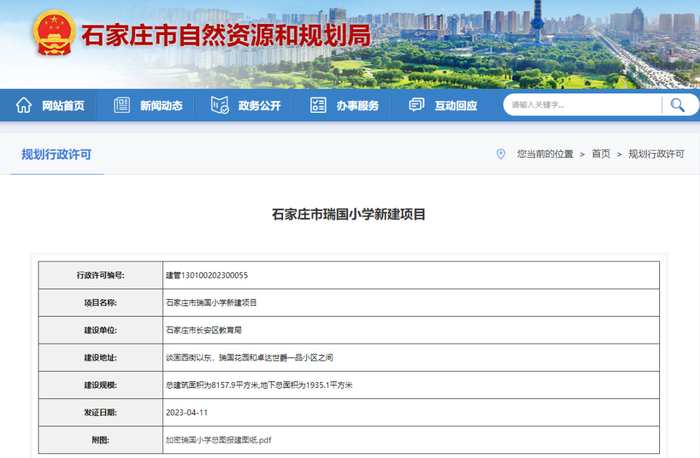This screenshot has width=700, height=458.
Task: Go to the 政务公开 menu section
Action: (x=259, y=106)
